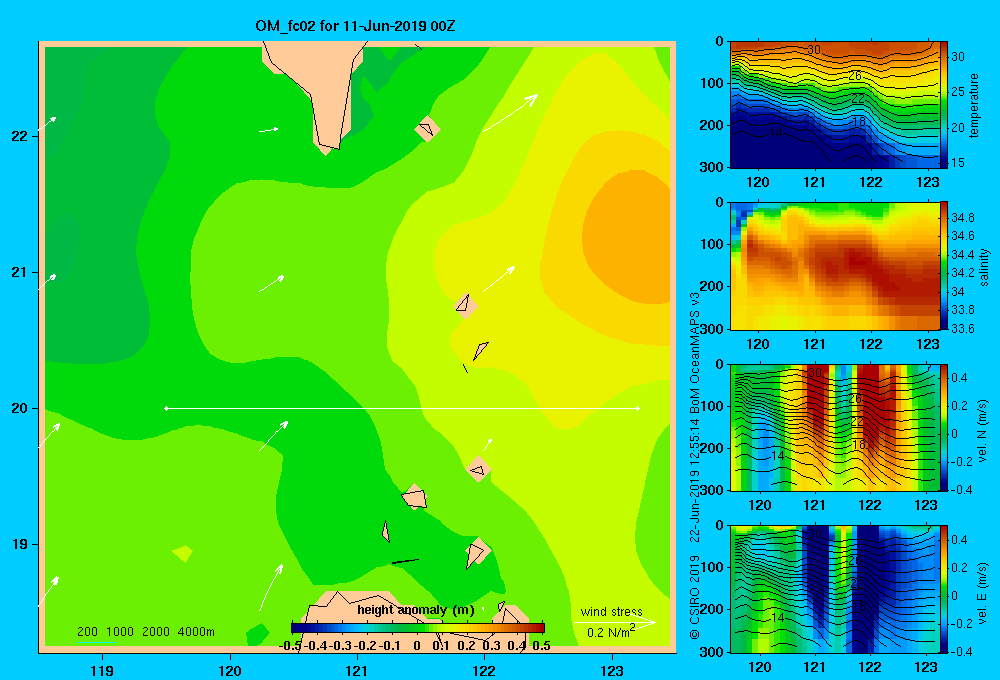Click the vertical "temperature" axis label
Image resolution: width=1000 pixels, height=680 pixels.
click(974, 105)
